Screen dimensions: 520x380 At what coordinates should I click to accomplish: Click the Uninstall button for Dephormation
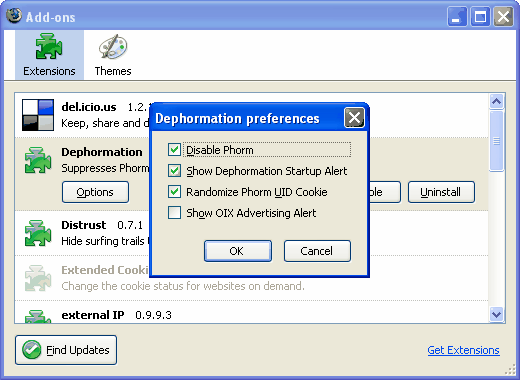pyautogui.click(x=441, y=192)
